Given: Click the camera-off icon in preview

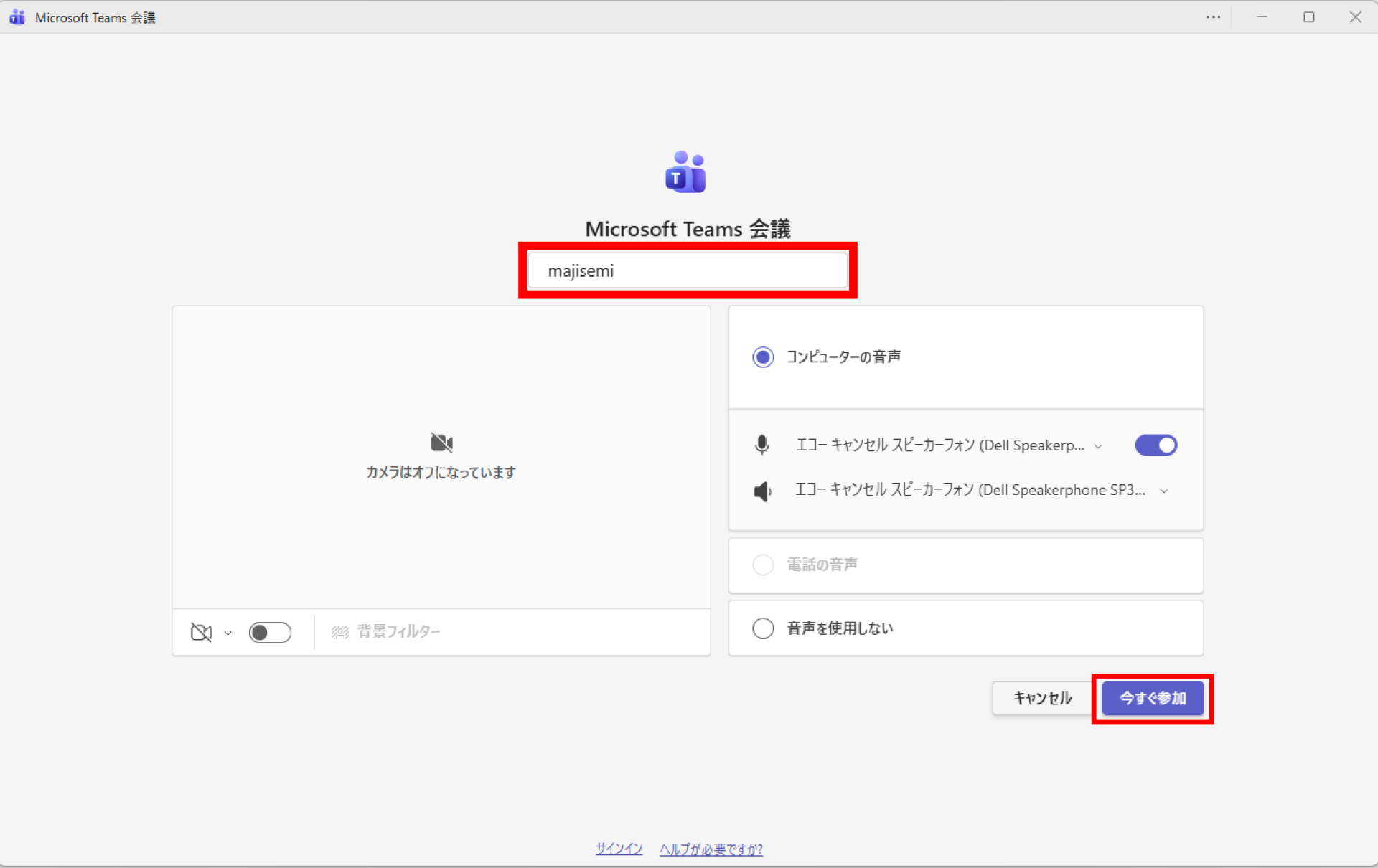Looking at the screenshot, I should tap(441, 443).
